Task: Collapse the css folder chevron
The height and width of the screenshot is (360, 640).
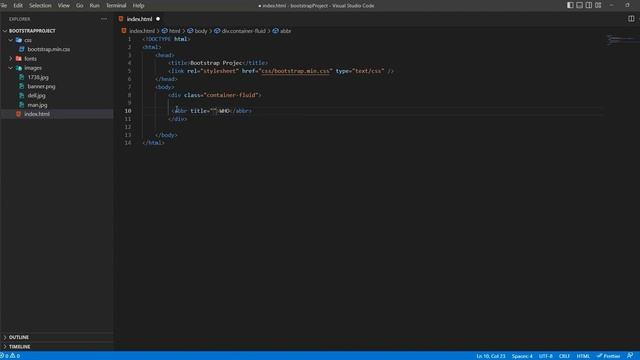Action: click(11, 40)
